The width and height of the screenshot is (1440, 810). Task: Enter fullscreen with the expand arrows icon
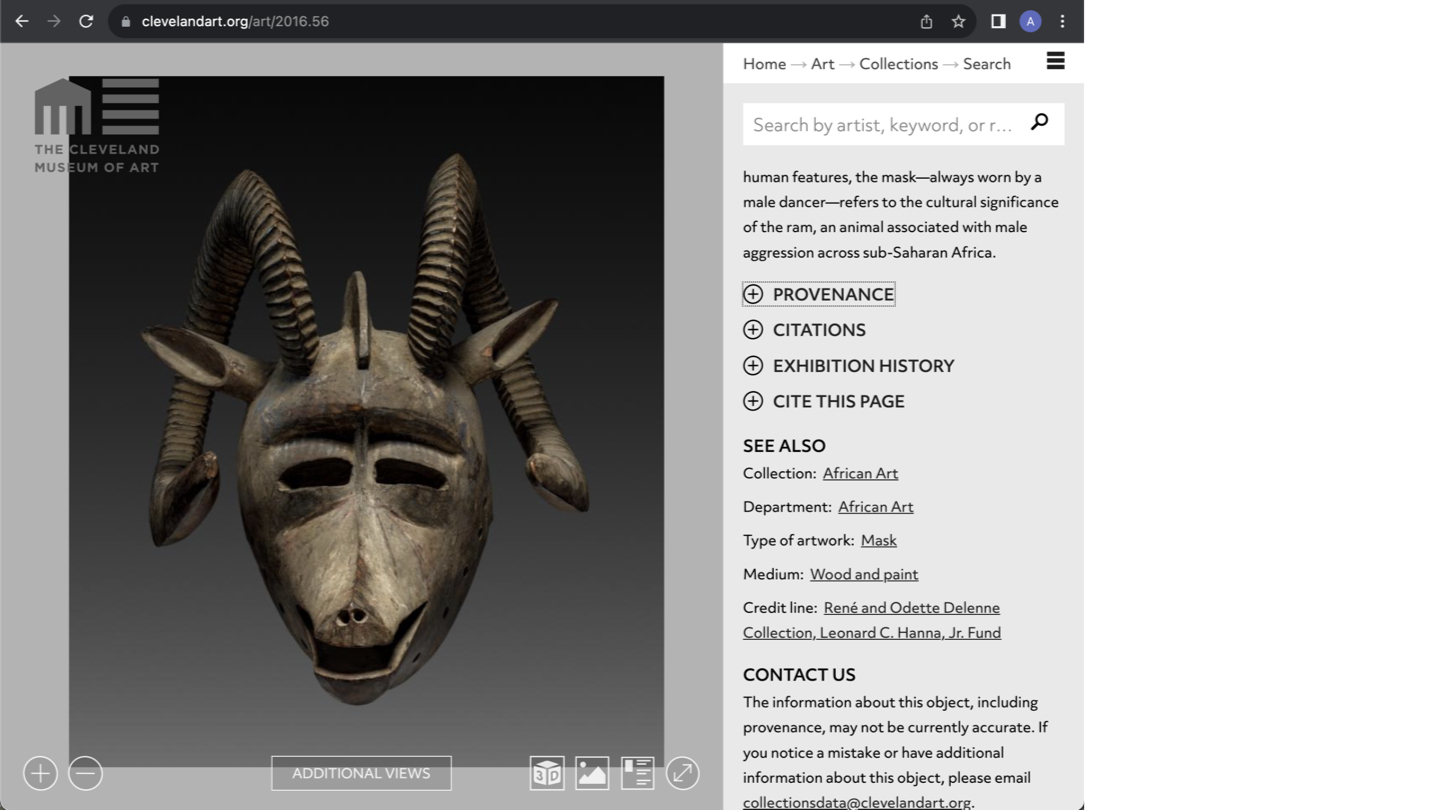coord(683,773)
